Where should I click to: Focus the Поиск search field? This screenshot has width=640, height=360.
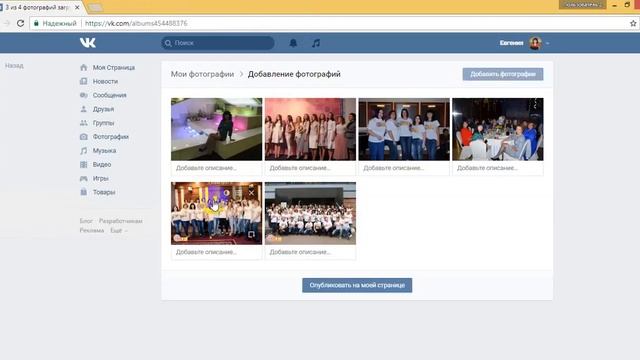click(218, 43)
